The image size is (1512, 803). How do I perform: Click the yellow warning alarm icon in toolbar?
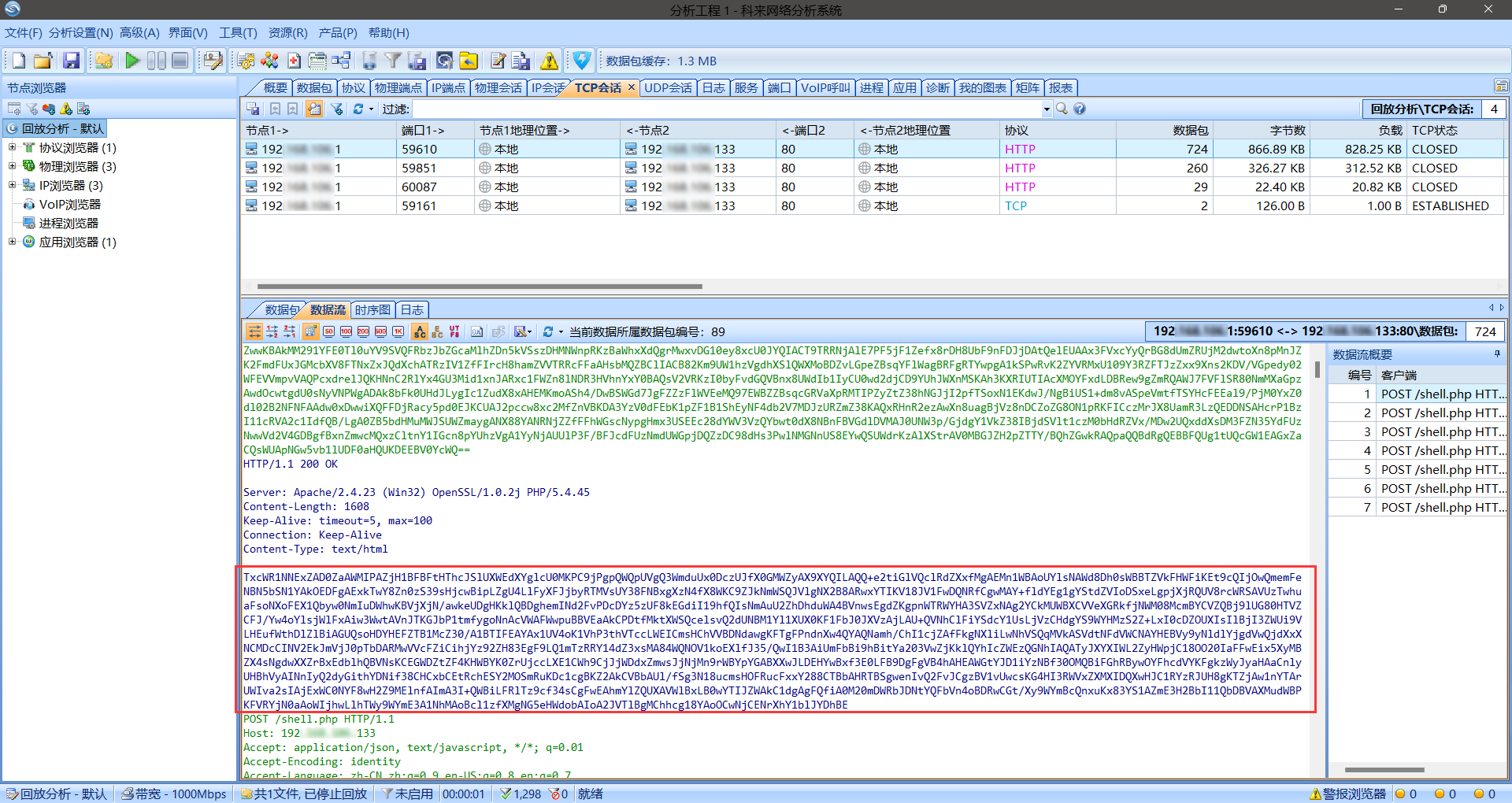coord(549,61)
